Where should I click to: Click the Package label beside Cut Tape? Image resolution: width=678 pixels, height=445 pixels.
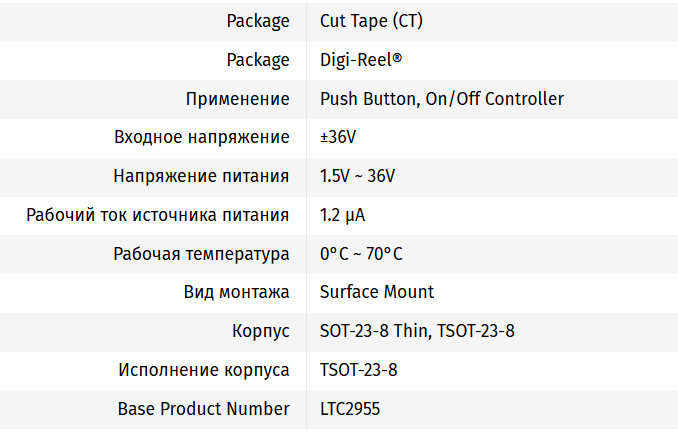[258, 21]
